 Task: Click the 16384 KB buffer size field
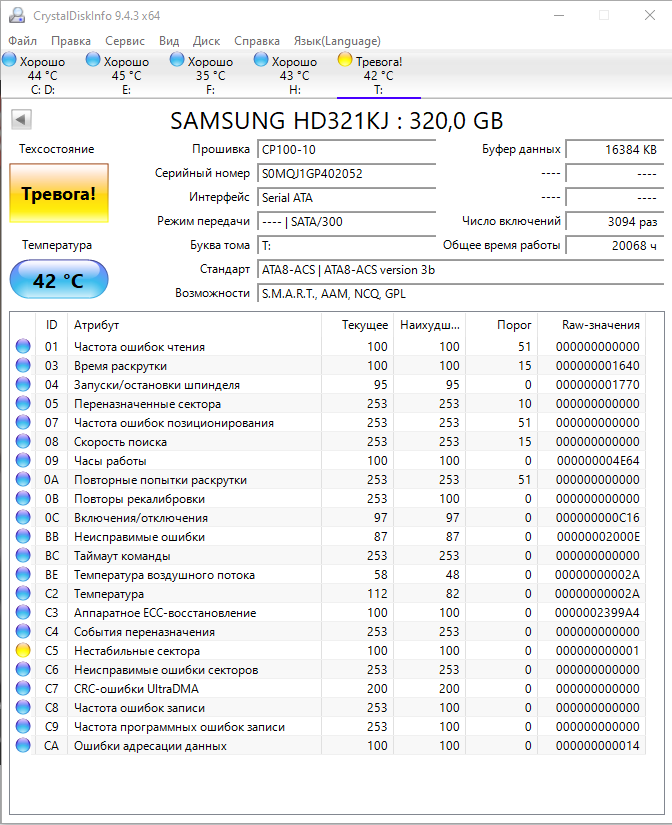click(615, 149)
